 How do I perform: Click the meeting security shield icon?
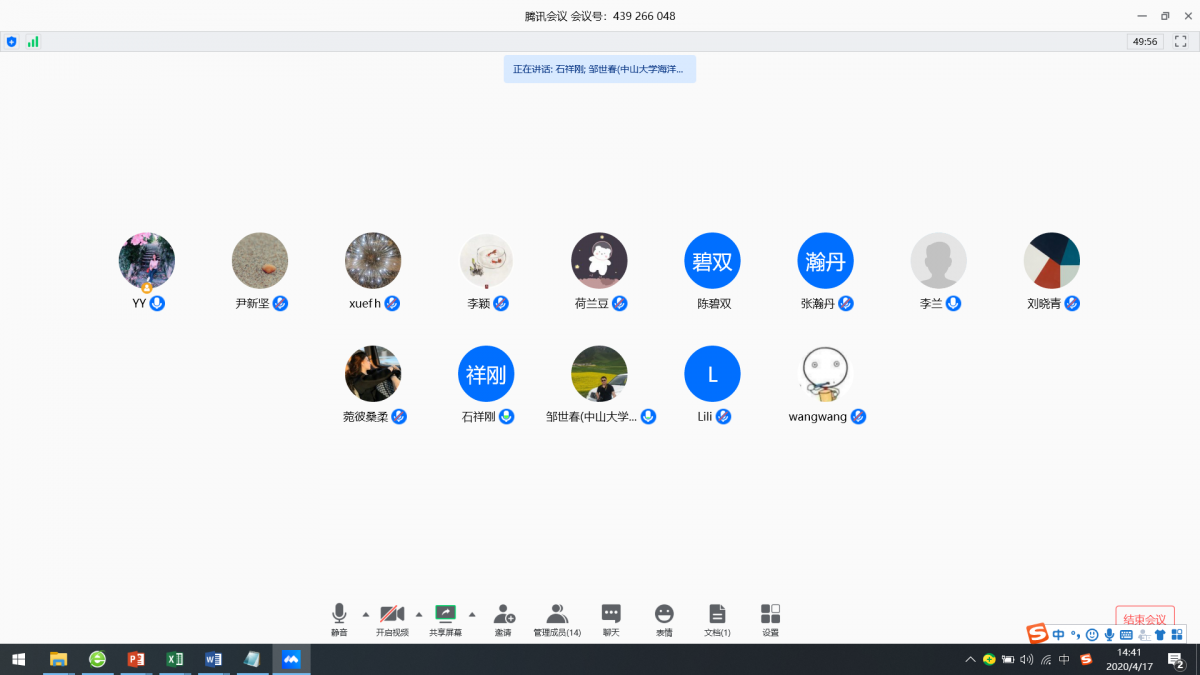(11, 42)
